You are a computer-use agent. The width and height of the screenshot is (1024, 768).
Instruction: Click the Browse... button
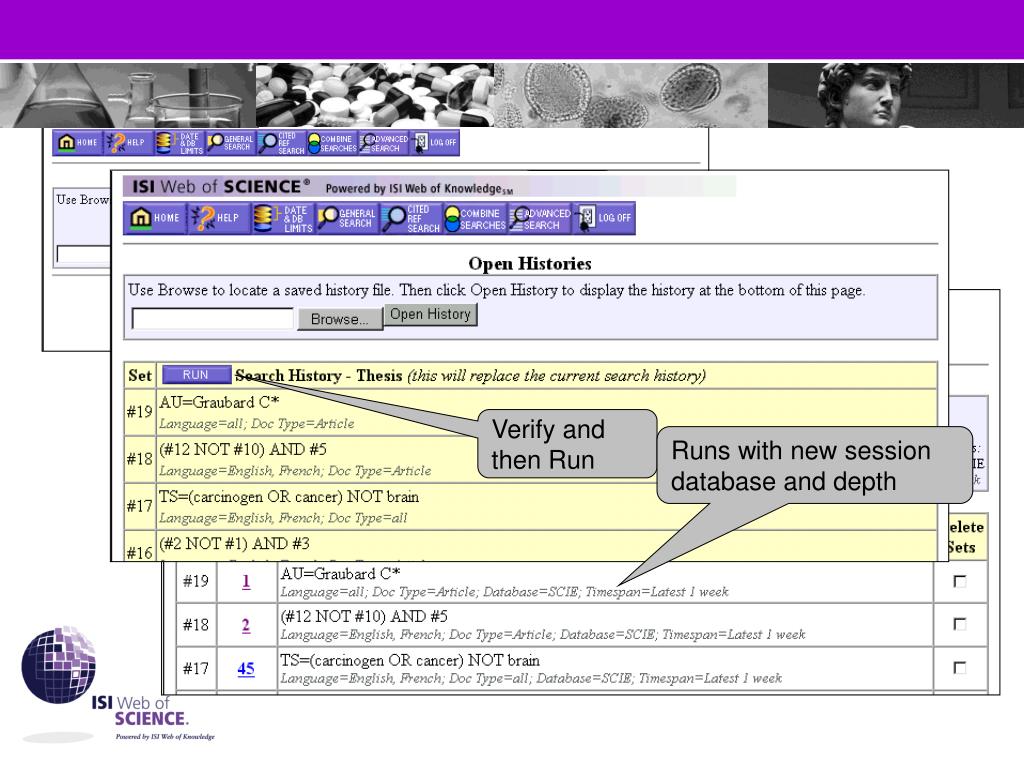point(340,319)
